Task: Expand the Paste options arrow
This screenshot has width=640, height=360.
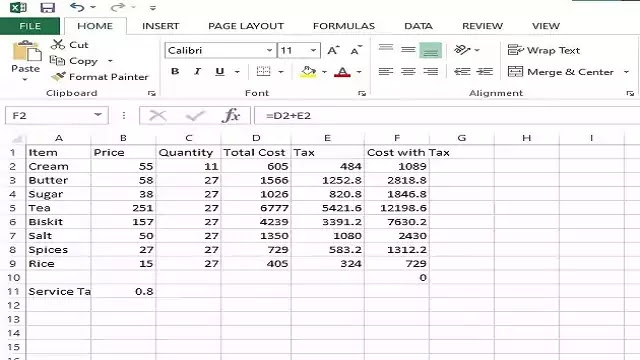Action: click(25, 79)
